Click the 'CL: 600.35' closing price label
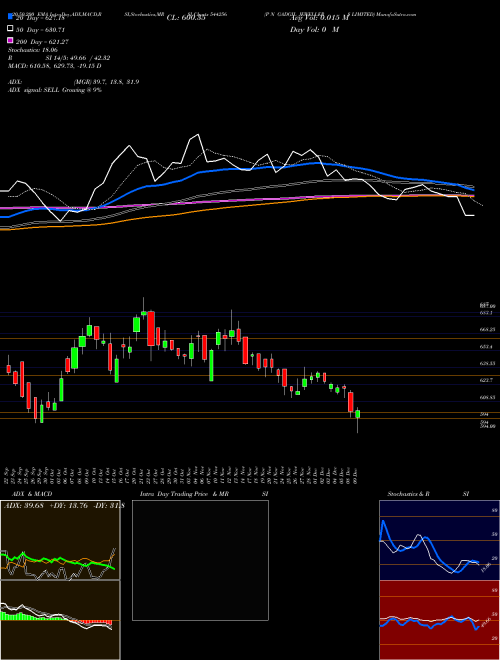 click(x=186, y=18)
